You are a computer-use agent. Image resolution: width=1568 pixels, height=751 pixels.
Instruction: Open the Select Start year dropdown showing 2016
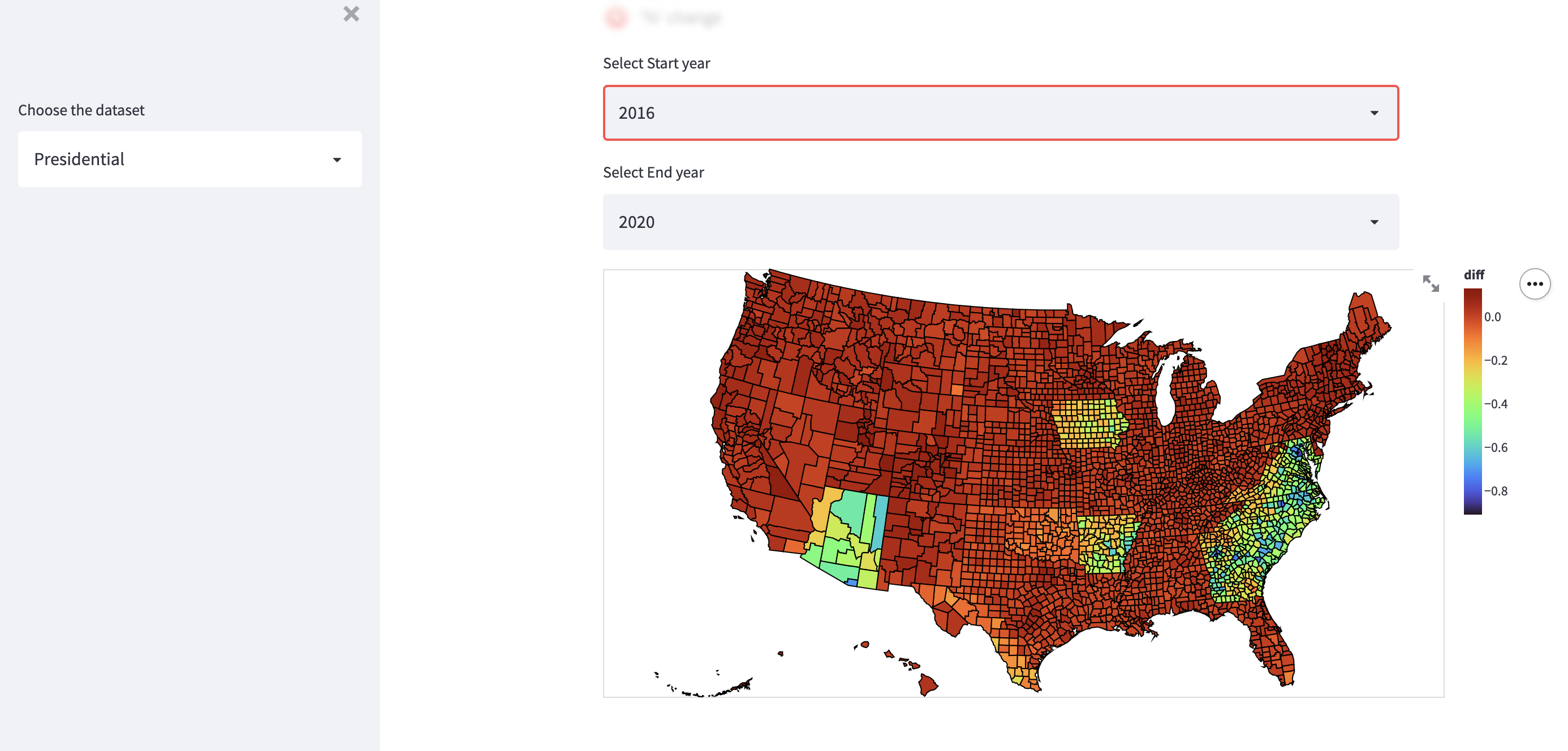click(x=1001, y=113)
